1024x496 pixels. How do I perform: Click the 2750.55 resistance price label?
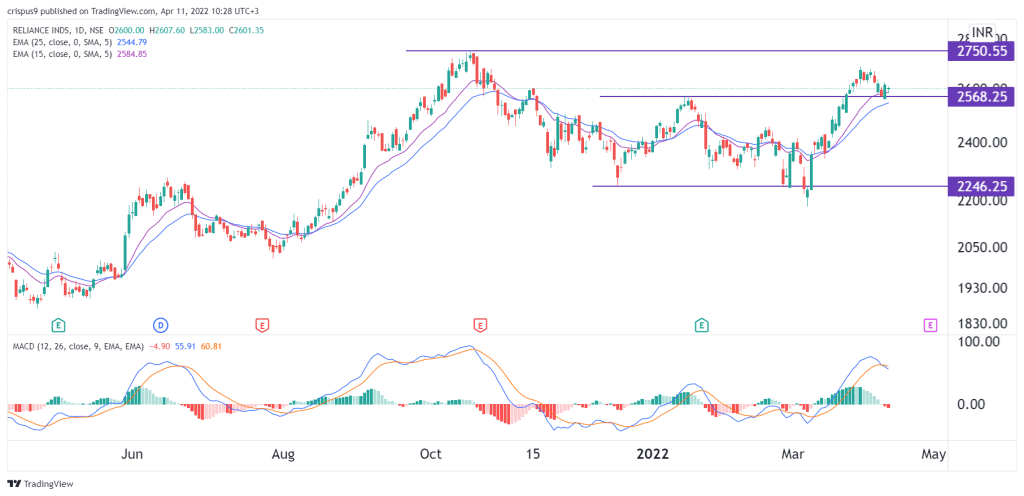981,50
